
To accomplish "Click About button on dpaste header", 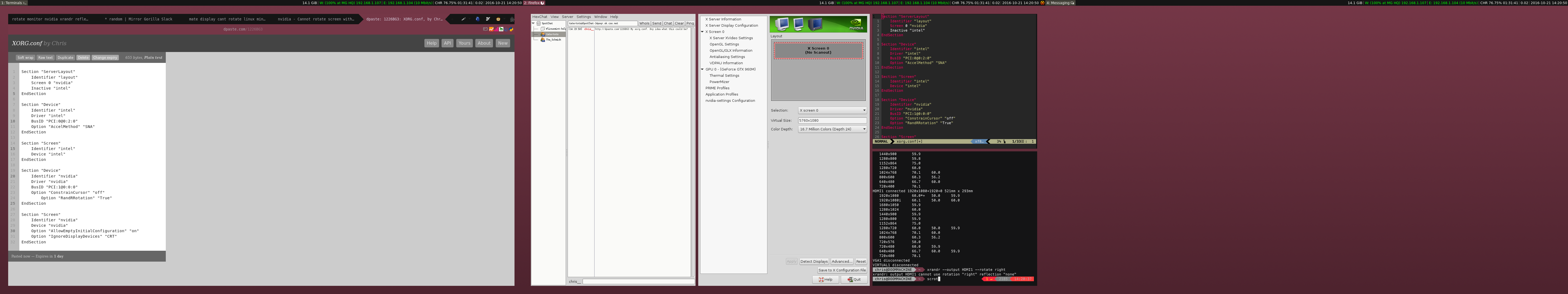I will 484,43.
